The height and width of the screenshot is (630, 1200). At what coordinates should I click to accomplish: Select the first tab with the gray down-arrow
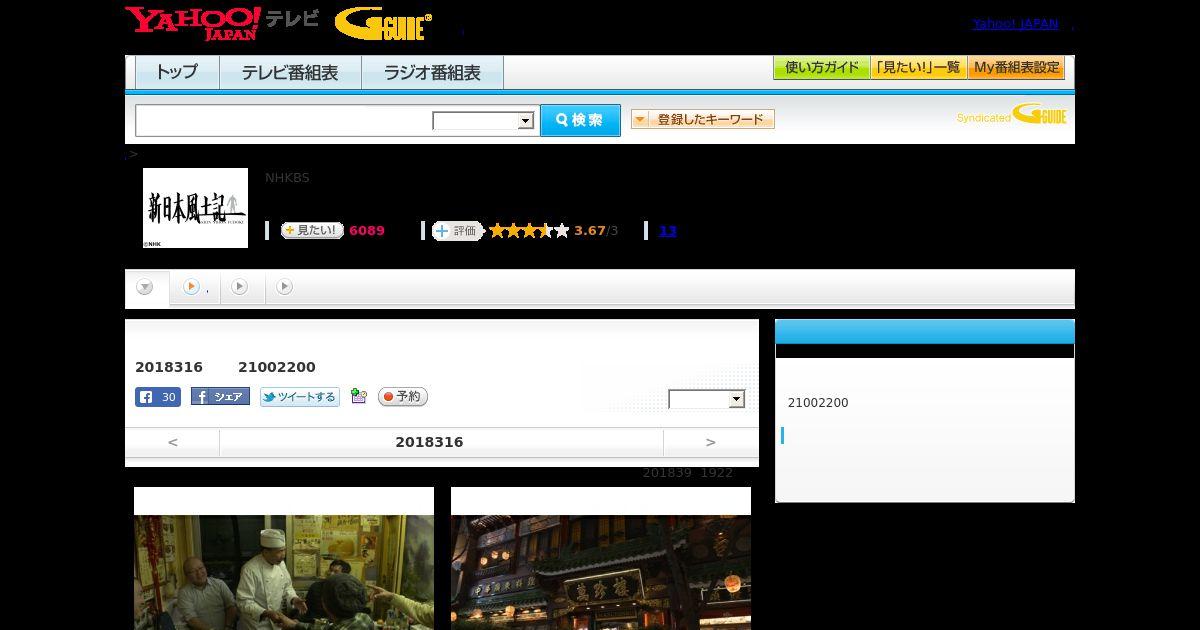146,287
